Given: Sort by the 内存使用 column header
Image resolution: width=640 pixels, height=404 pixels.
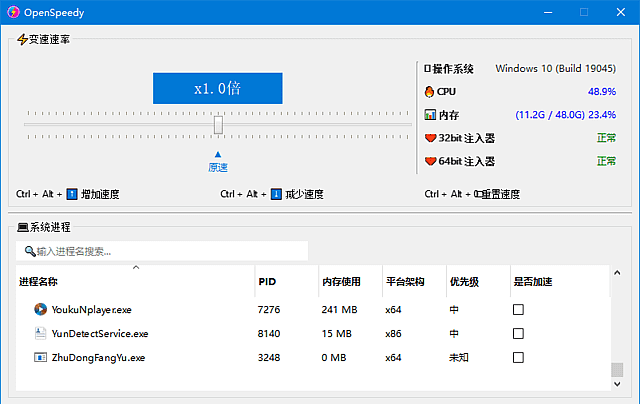Looking at the screenshot, I should (351, 281).
